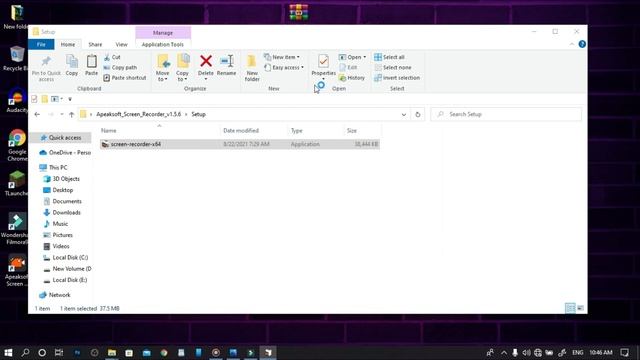Click Invert selection in ribbon

click(x=397, y=78)
